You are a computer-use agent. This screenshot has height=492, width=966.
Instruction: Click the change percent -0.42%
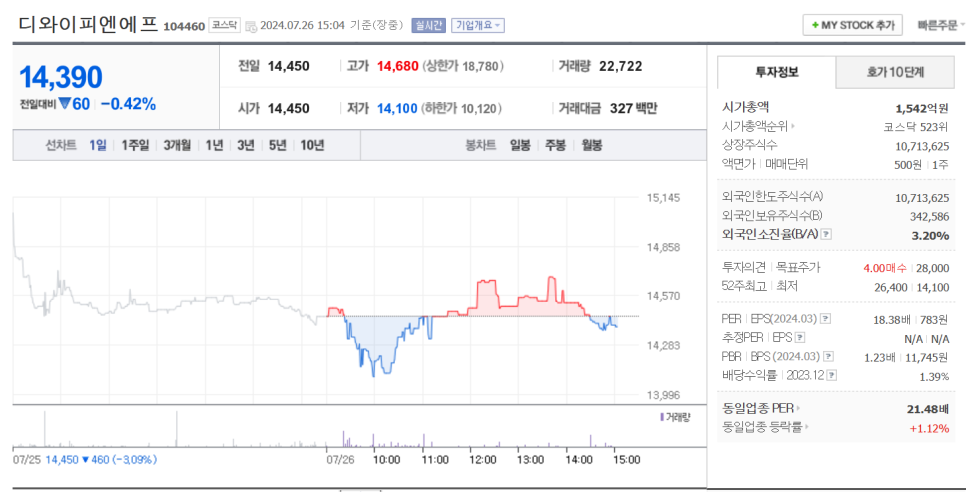pos(128,104)
